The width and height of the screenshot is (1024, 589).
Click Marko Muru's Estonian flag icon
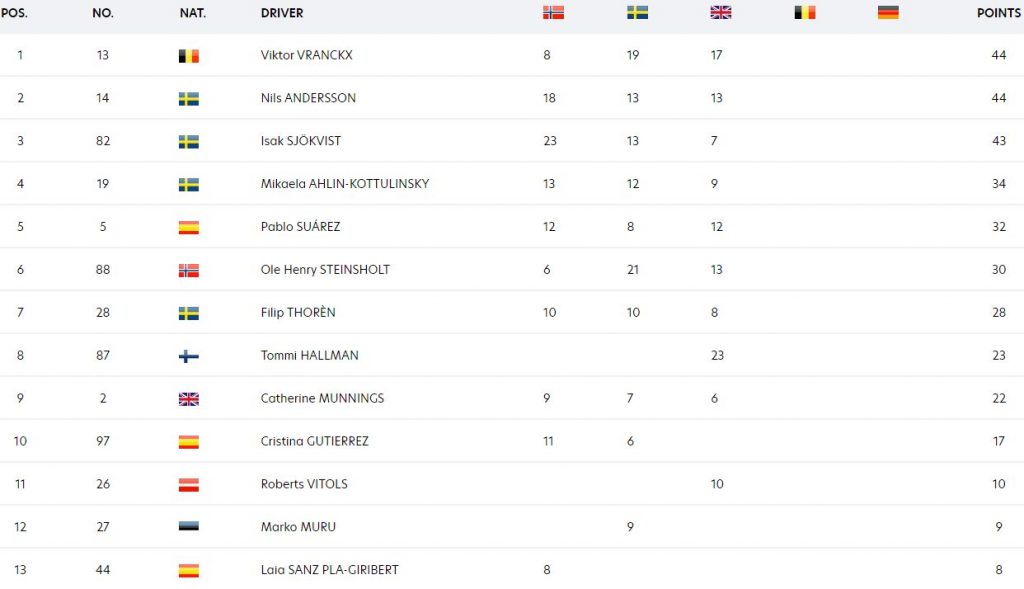189,526
